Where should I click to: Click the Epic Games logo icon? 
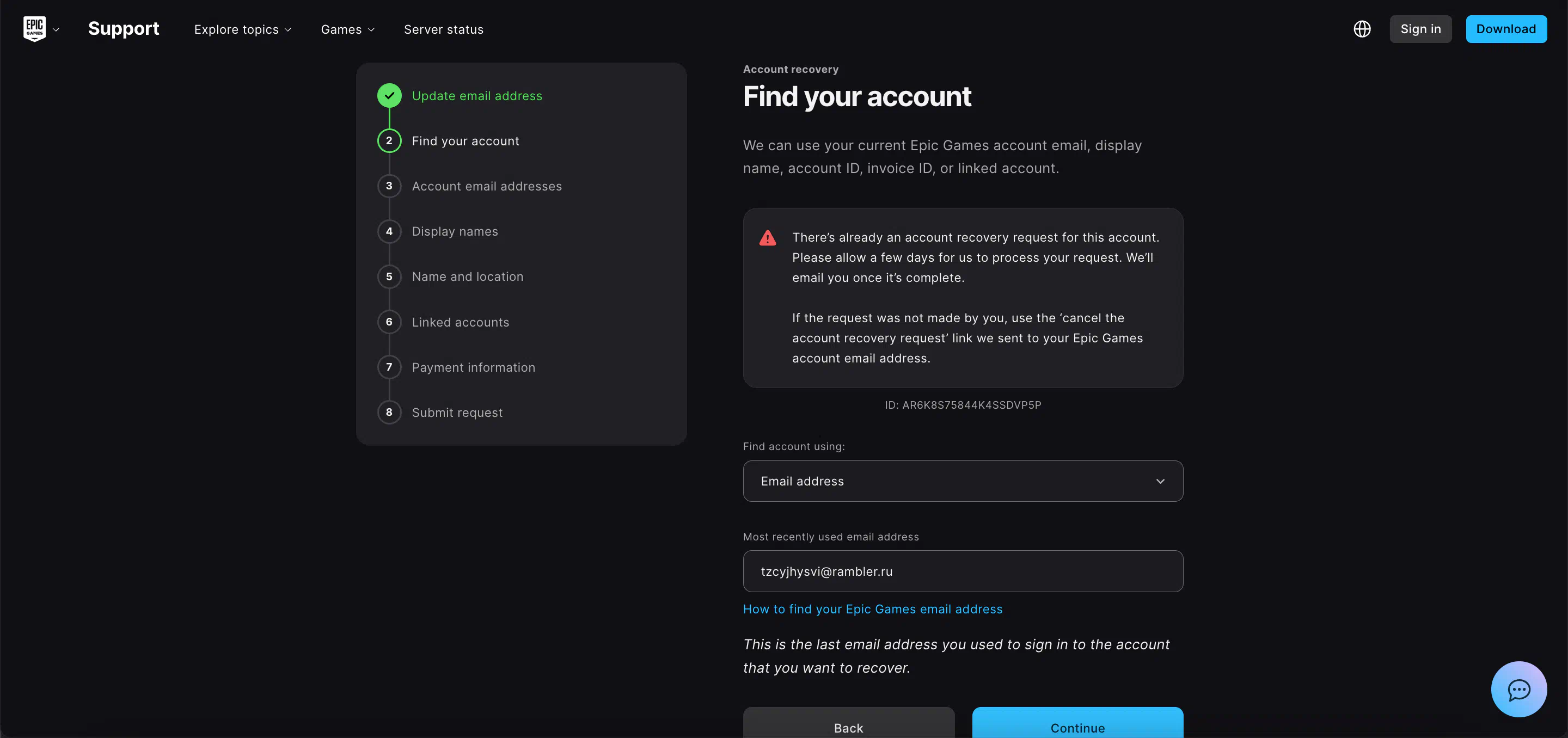(x=34, y=29)
